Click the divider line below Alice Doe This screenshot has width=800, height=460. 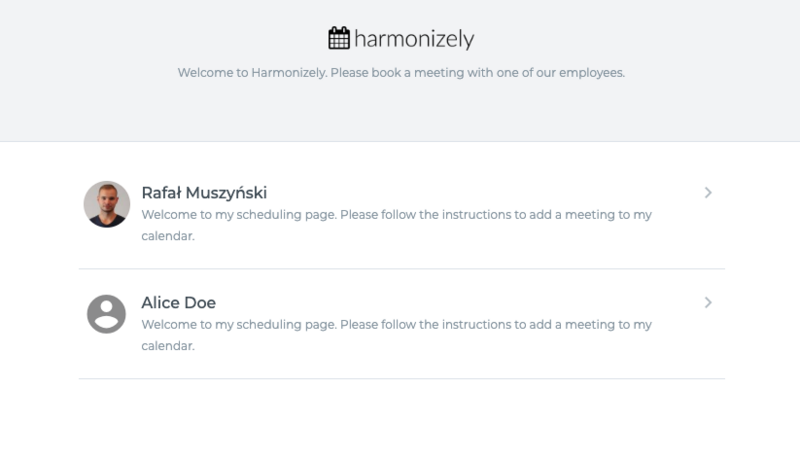pyautogui.click(x=402, y=379)
